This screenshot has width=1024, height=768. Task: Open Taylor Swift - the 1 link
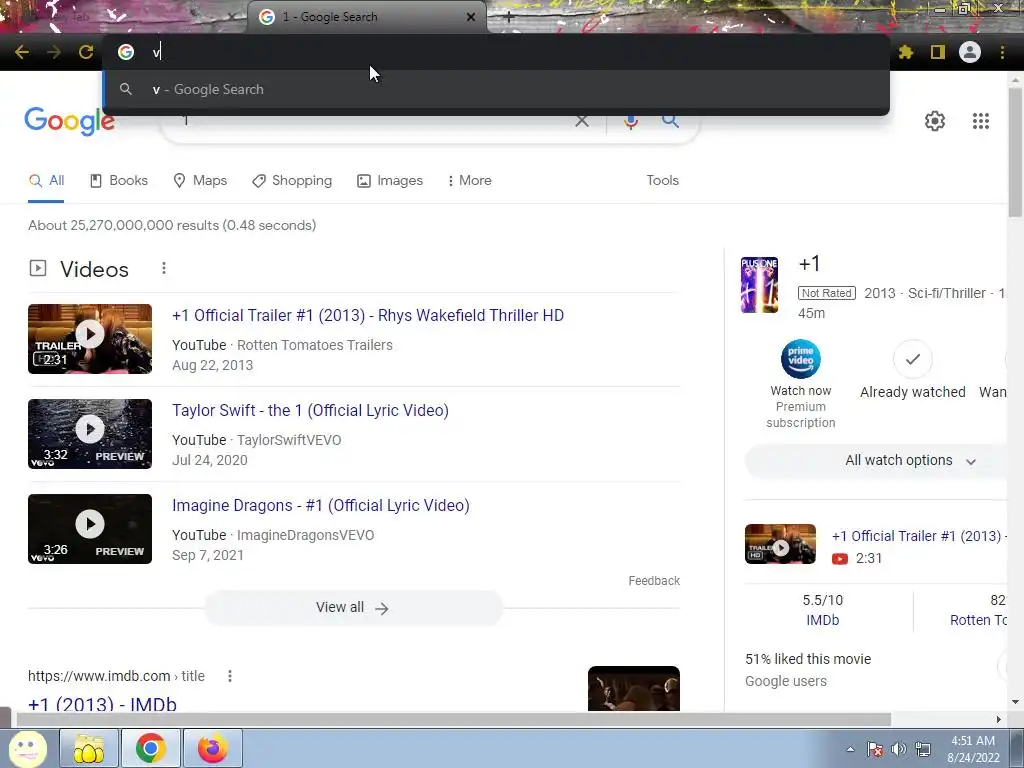[x=310, y=411]
